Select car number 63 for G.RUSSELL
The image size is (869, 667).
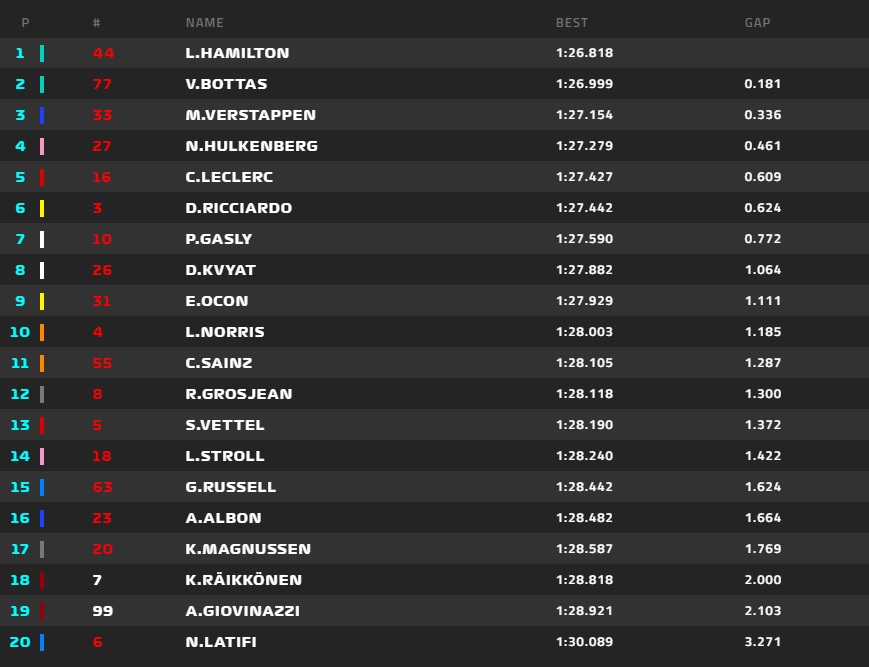pos(103,487)
